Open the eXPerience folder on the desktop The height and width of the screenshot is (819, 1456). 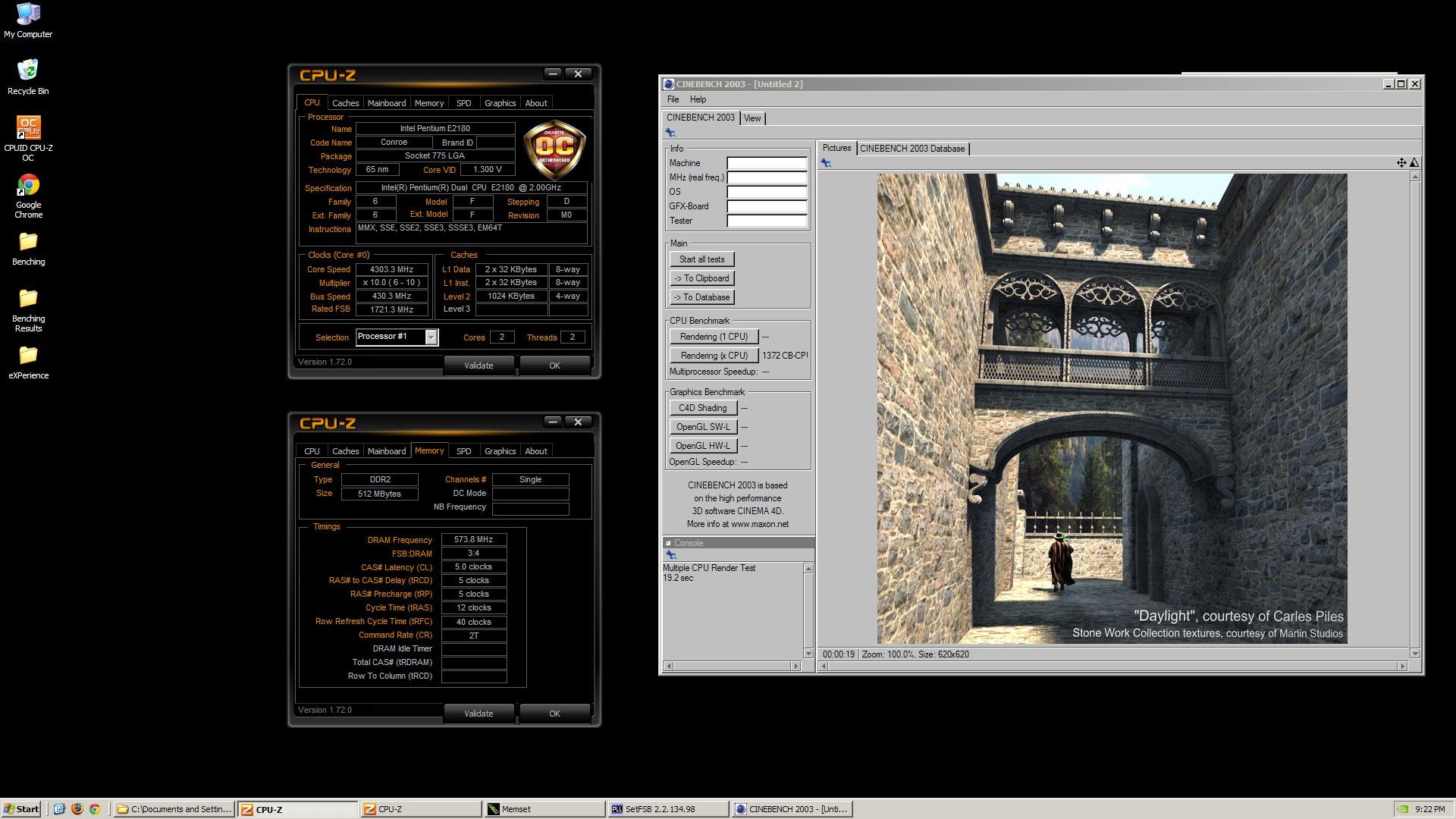[x=28, y=362]
